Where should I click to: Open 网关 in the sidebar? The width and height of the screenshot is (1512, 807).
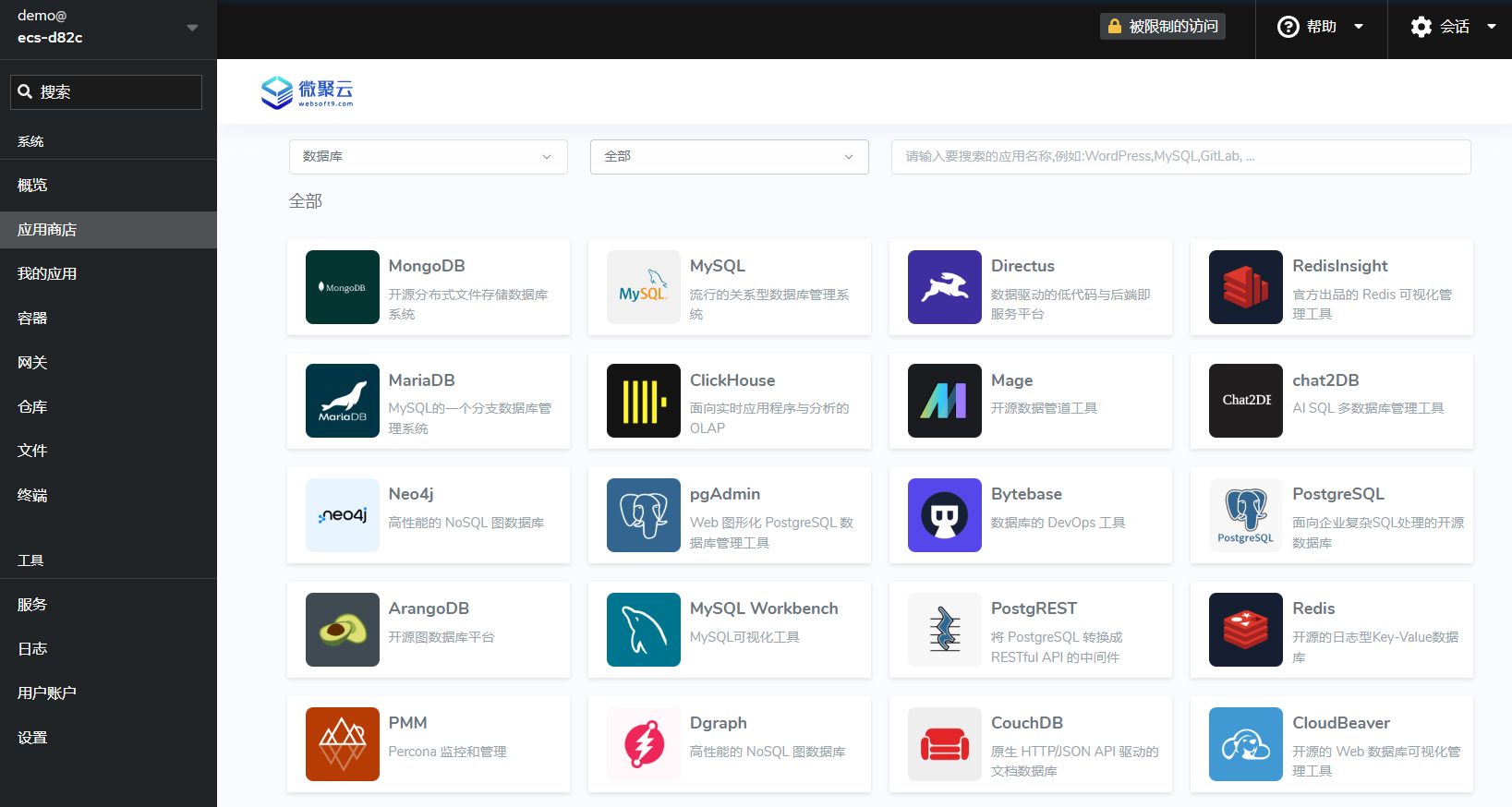[x=108, y=363]
